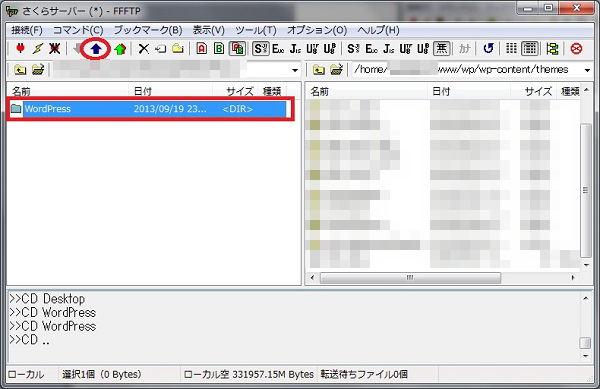Viewport: 600px width, 389px height.
Task: Open the 接続(F) menu
Action: tap(27, 30)
